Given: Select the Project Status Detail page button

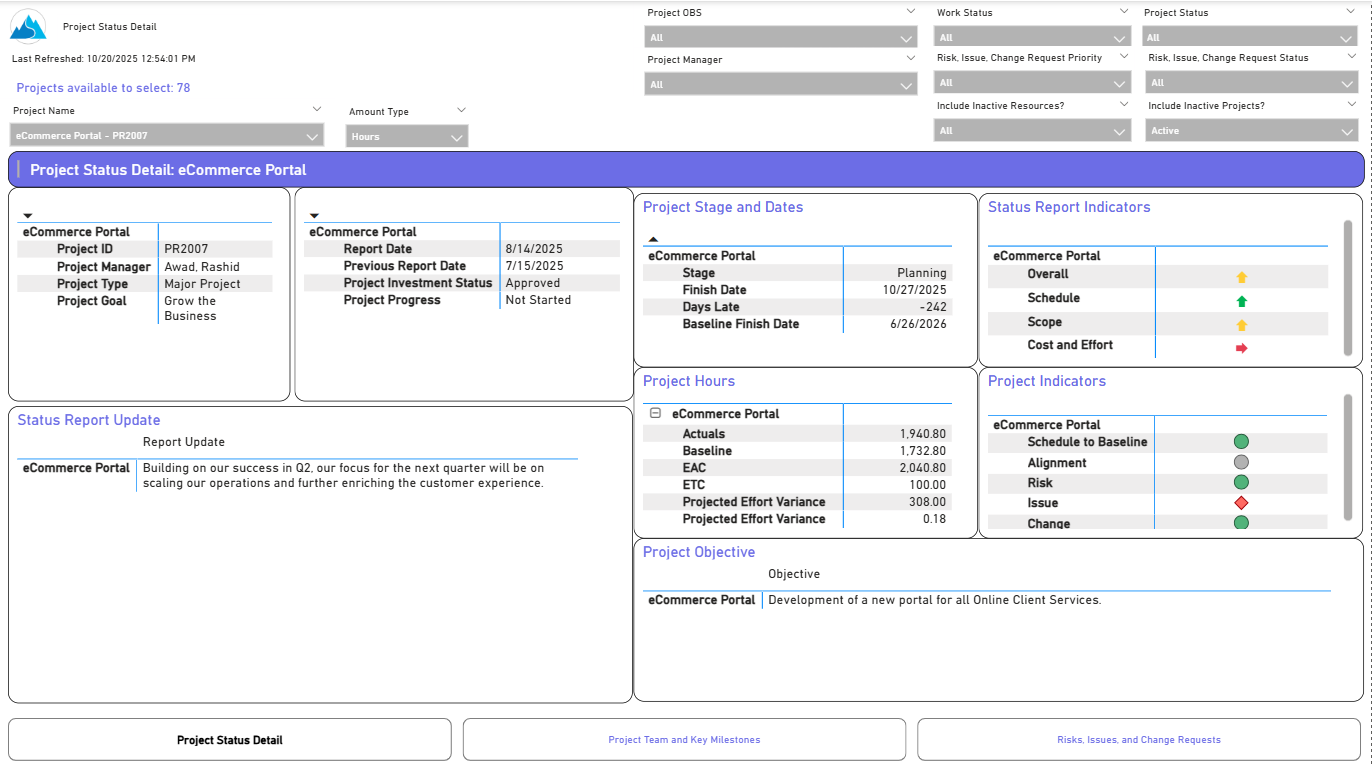Looking at the screenshot, I should coord(230,740).
